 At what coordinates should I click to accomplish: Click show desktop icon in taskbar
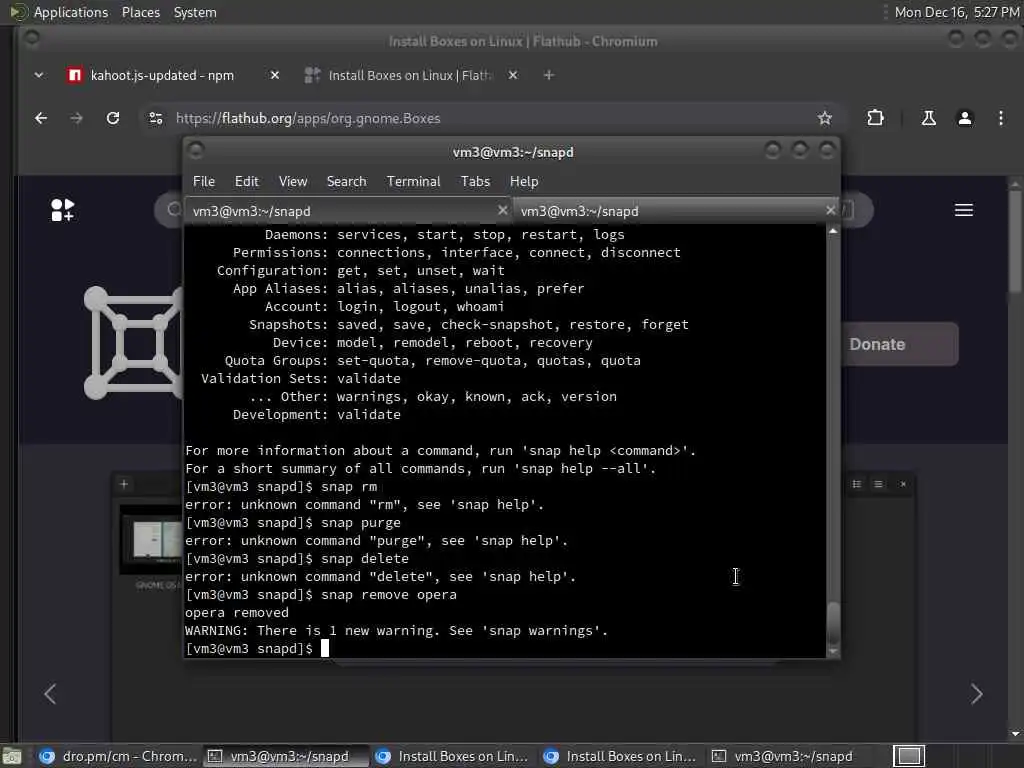pyautogui.click(x=12, y=756)
